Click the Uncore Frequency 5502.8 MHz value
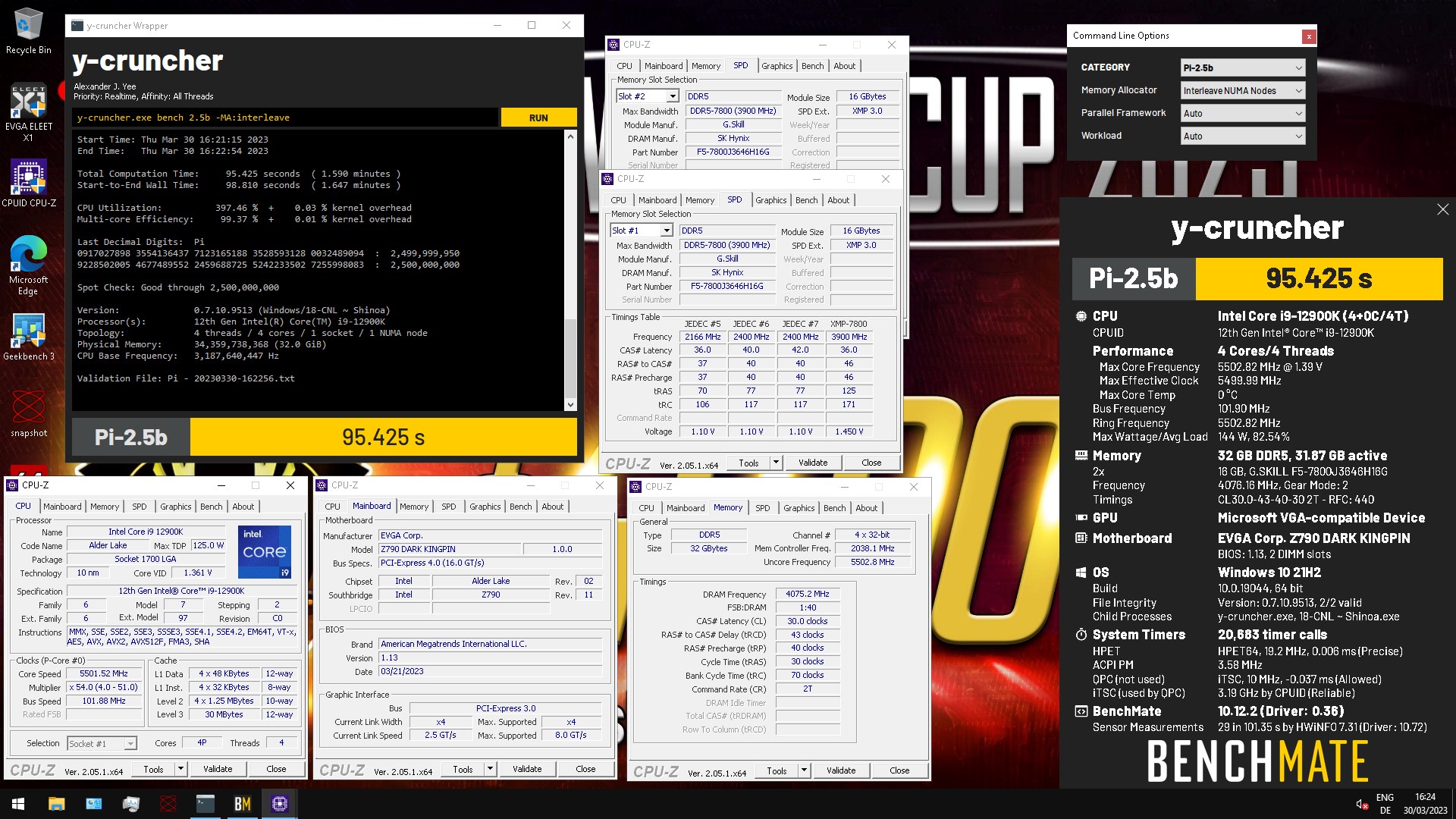 pos(872,563)
